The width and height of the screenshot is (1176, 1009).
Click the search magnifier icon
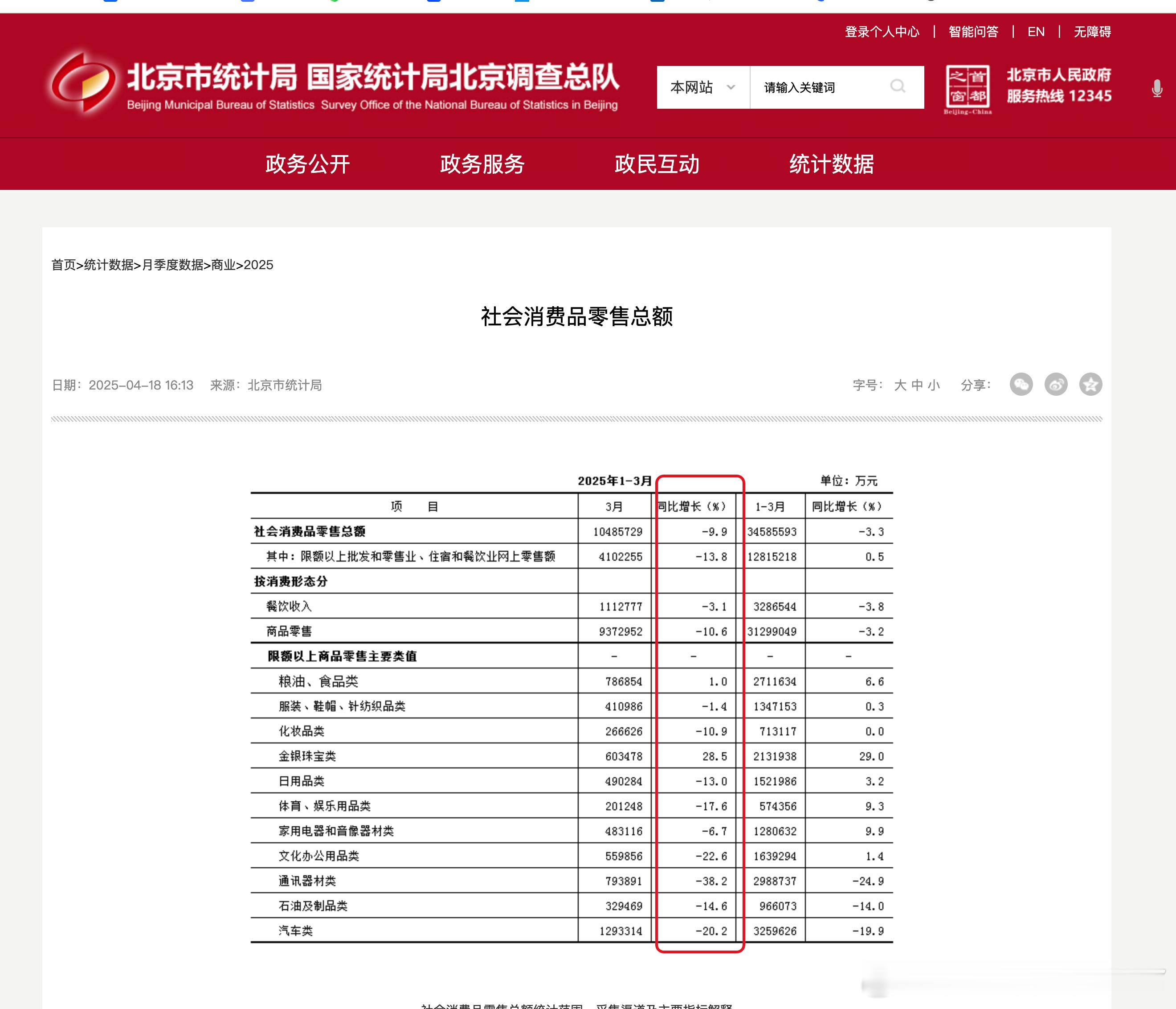[897, 86]
